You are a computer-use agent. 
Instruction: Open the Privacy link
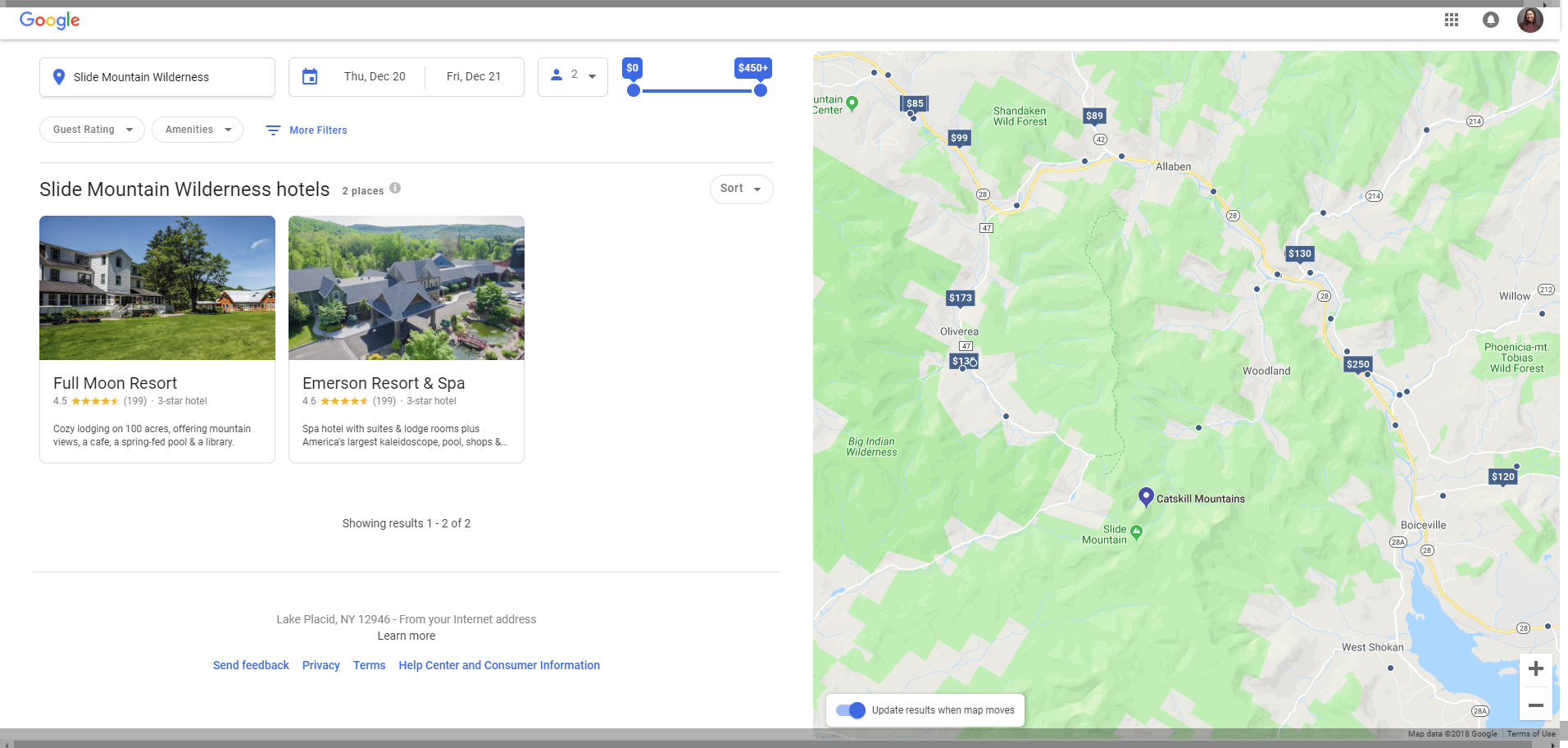pos(320,665)
